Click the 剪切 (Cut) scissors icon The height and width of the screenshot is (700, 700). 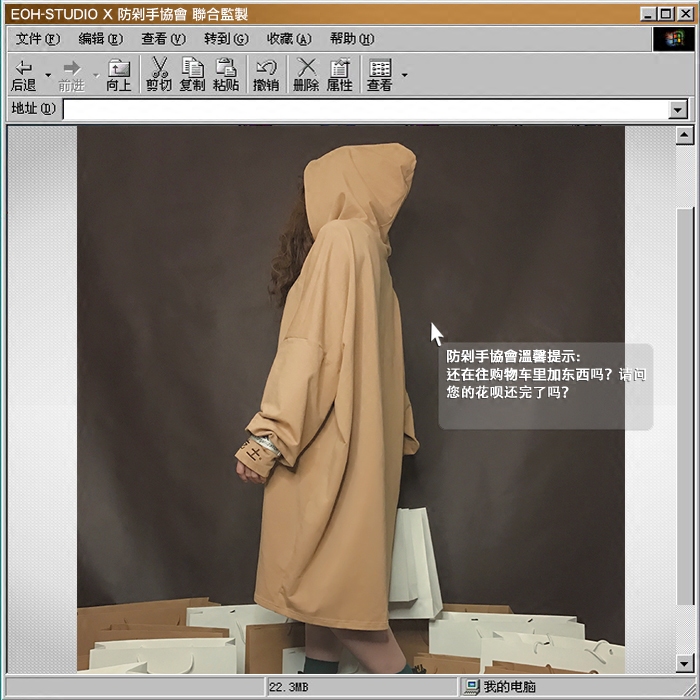point(159,74)
